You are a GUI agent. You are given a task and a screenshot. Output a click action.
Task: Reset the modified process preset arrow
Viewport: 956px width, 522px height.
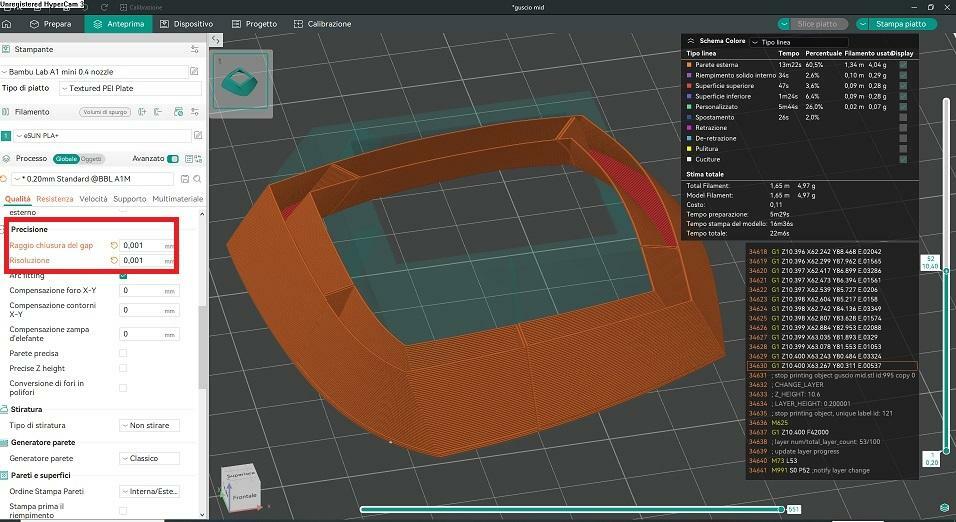tap(4, 179)
